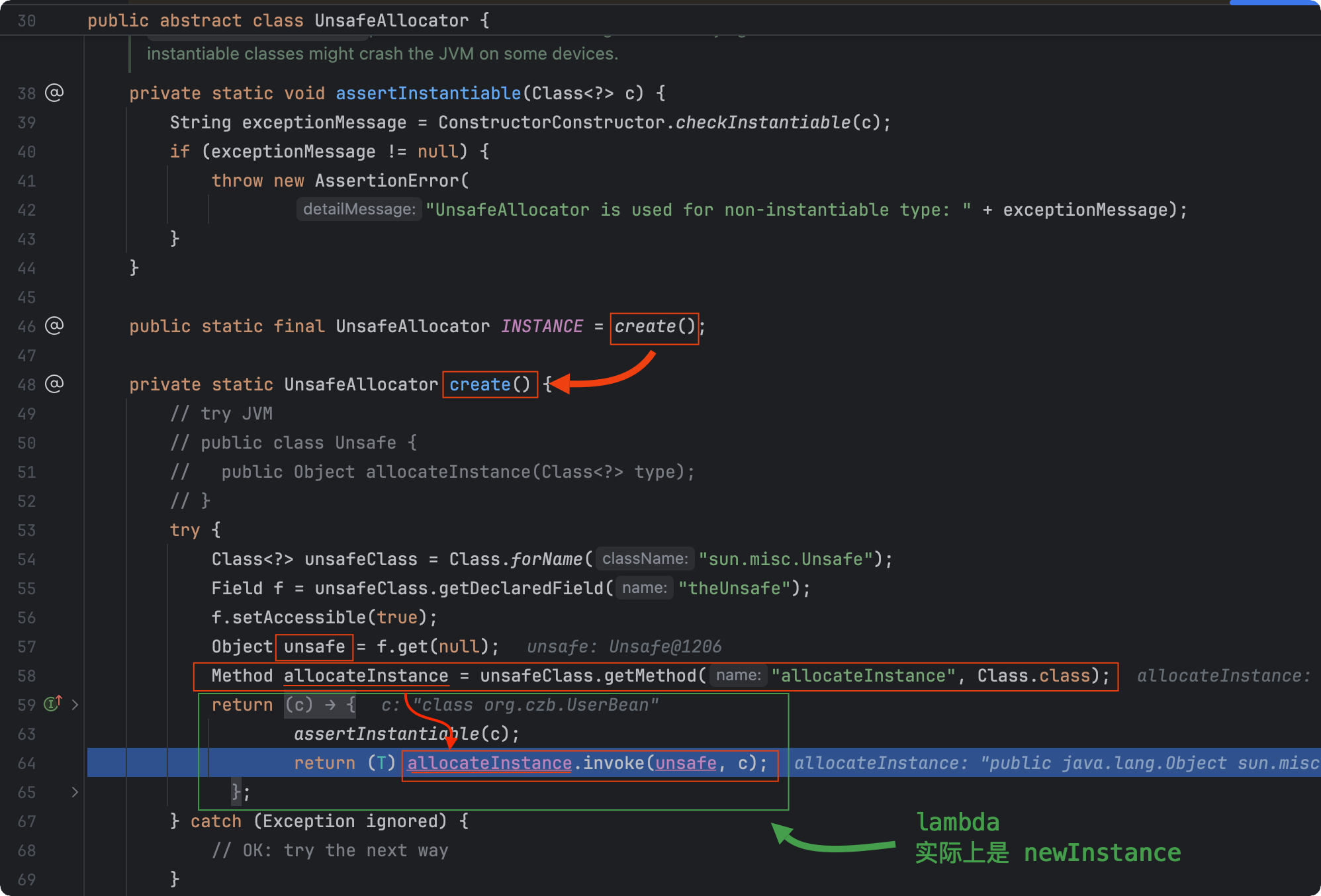The height and width of the screenshot is (896, 1321).
Task: Click line number 54 in the gutter
Action: click(26, 559)
